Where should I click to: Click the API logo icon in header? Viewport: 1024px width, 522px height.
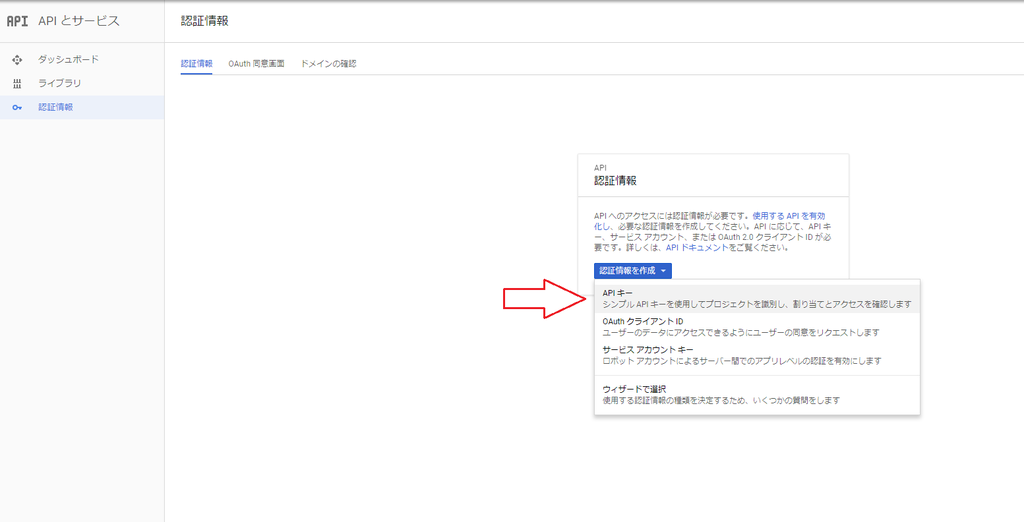tap(17, 21)
